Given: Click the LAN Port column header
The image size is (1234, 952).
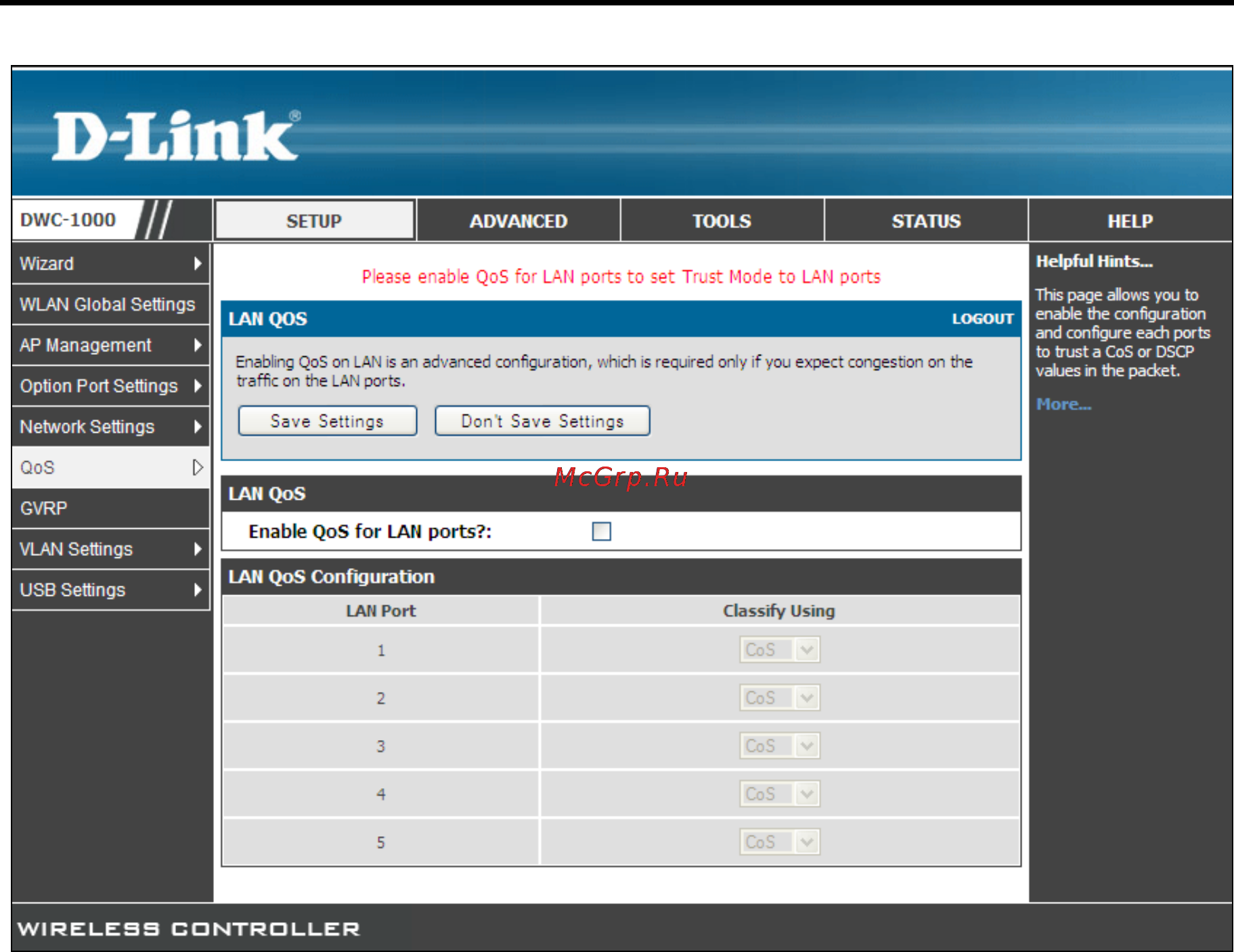Looking at the screenshot, I should pyautogui.click(x=381, y=611).
